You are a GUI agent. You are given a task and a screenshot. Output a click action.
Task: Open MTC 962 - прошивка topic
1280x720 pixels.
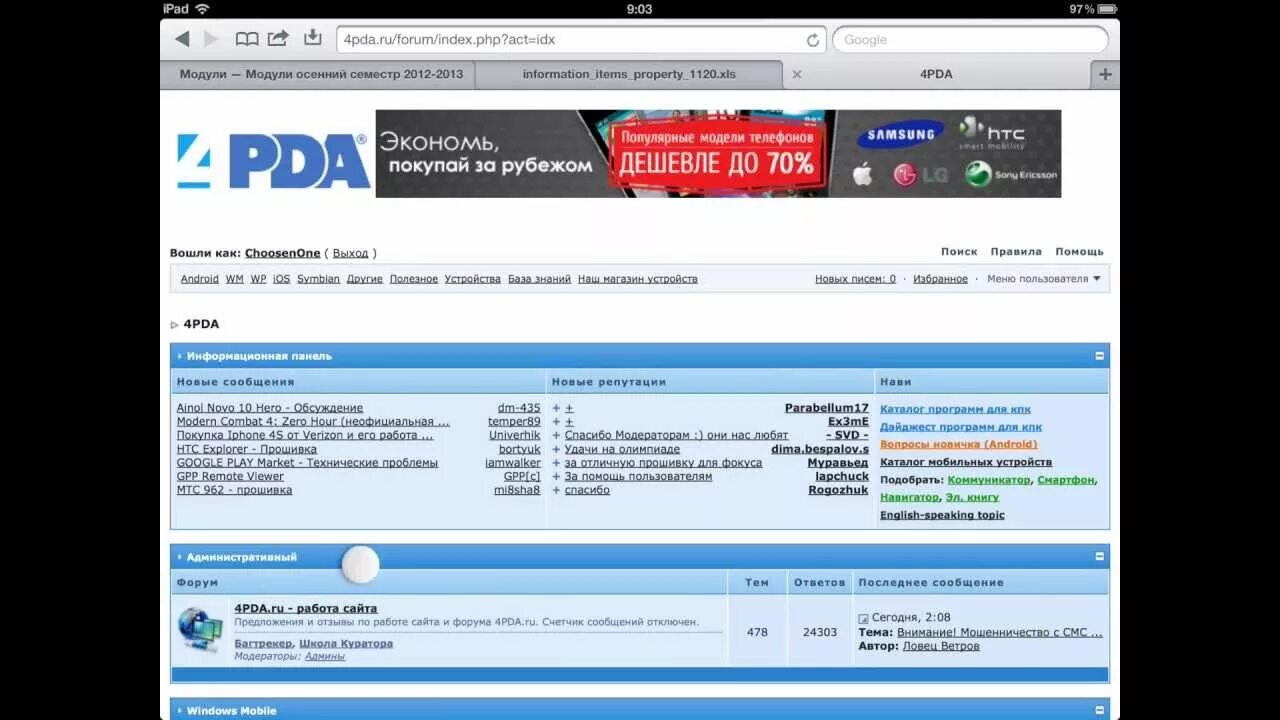pyautogui.click(x=235, y=490)
